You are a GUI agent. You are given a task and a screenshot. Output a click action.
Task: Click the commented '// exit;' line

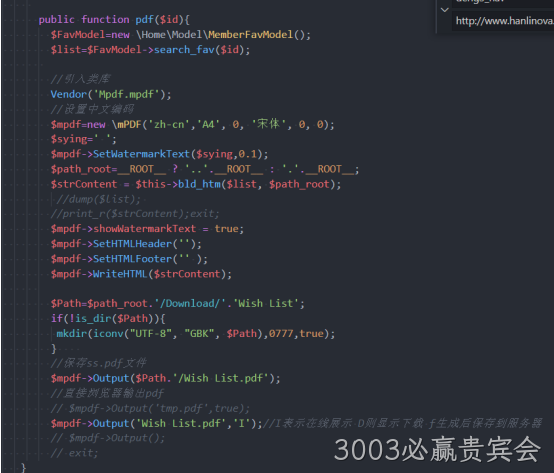[74, 453]
